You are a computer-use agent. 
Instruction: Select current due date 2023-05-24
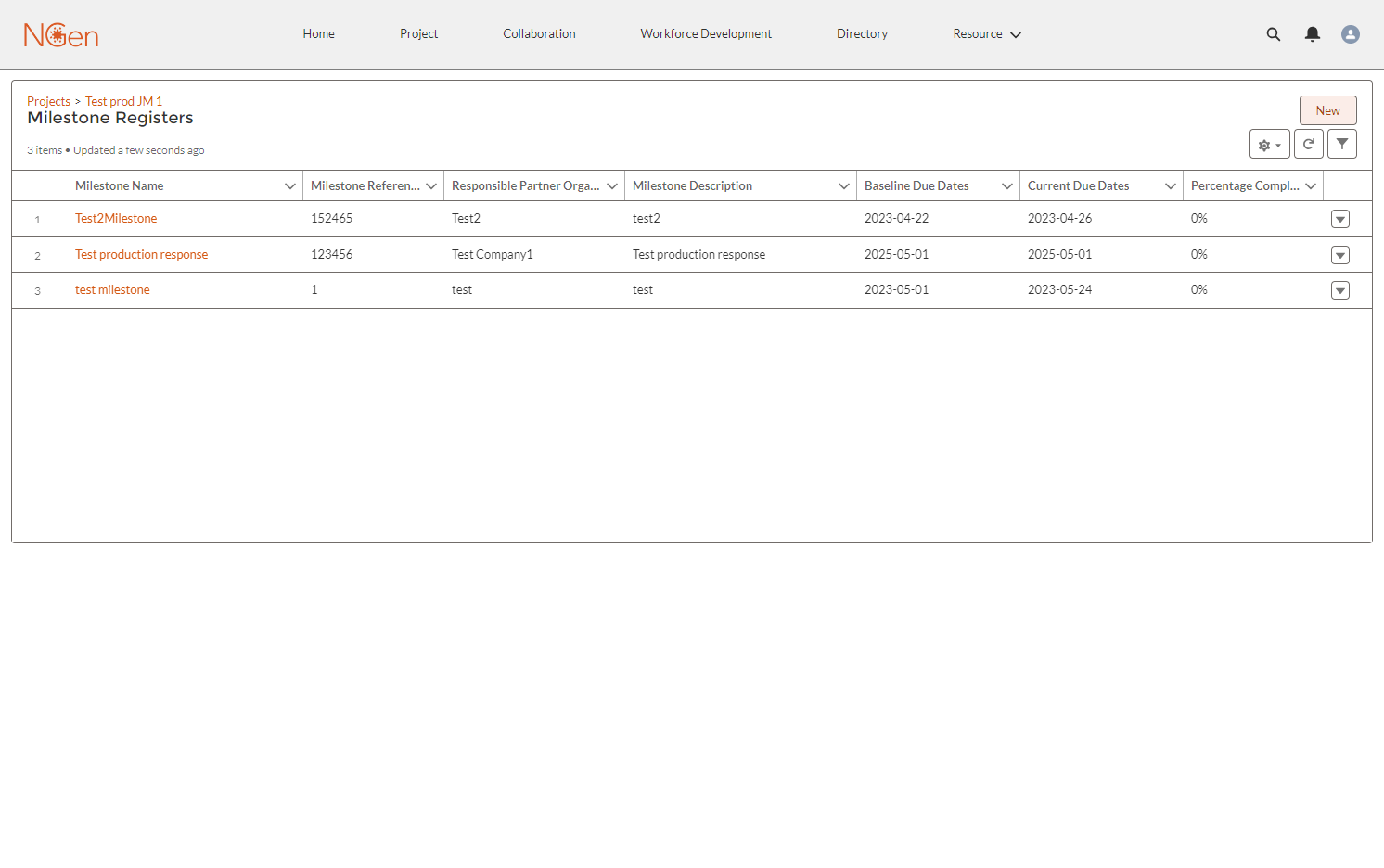pyautogui.click(x=1059, y=290)
